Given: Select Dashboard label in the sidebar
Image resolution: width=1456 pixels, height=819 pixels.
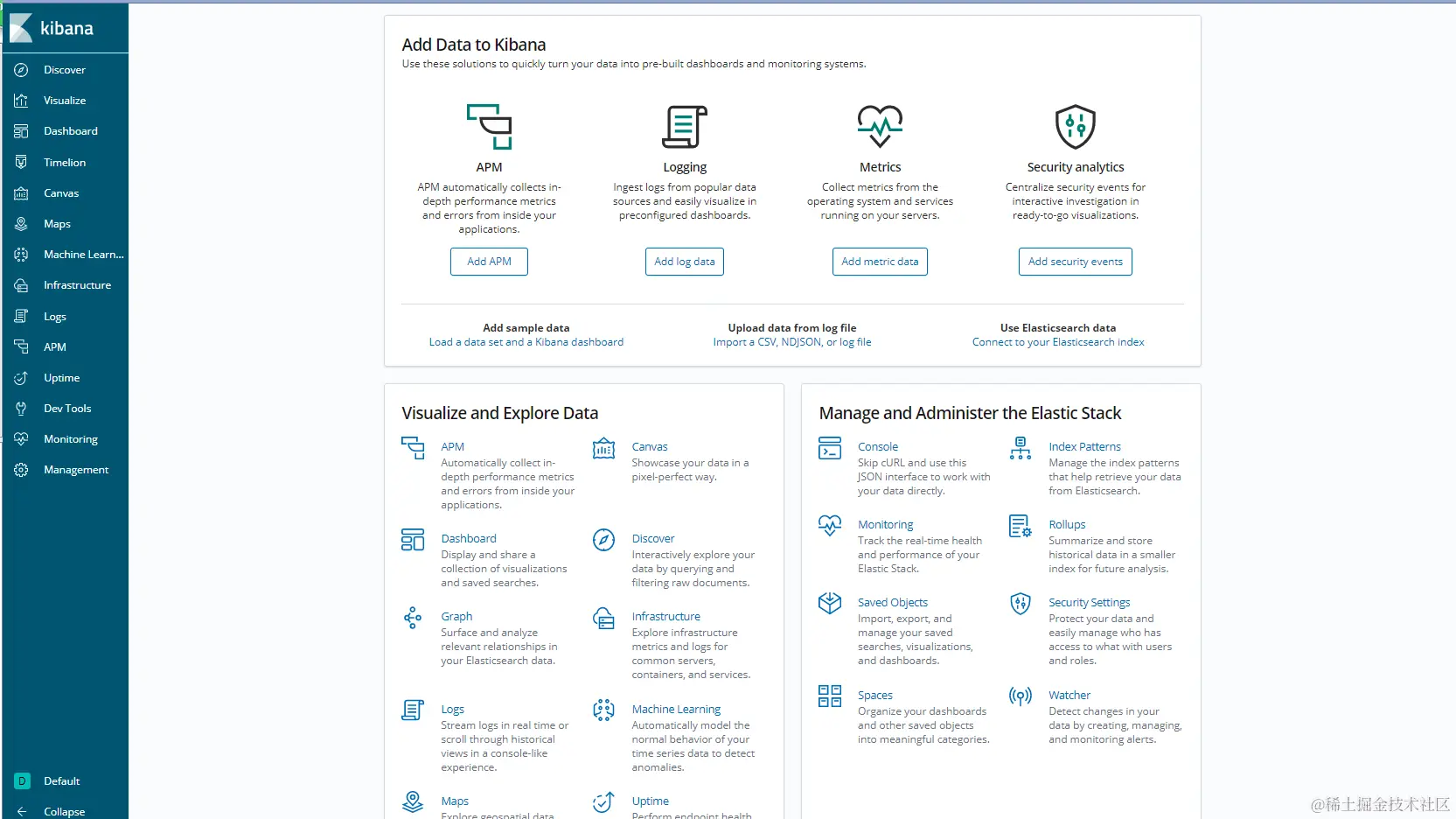Looking at the screenshot, I should tap(71, 131).
